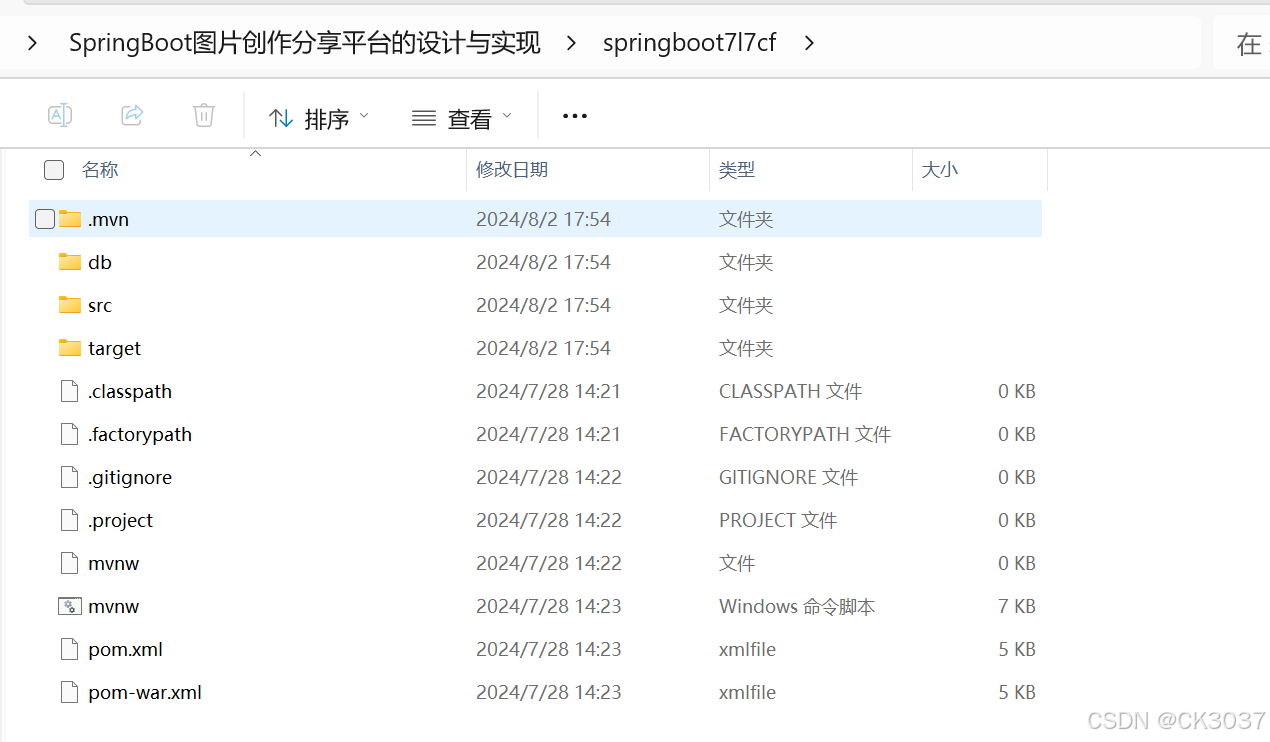The image size is (1270, 742).
Task: Go to SpringBoot图片创作分享平台的设计与实现 breadcrumb
Action: coord(305,43)
